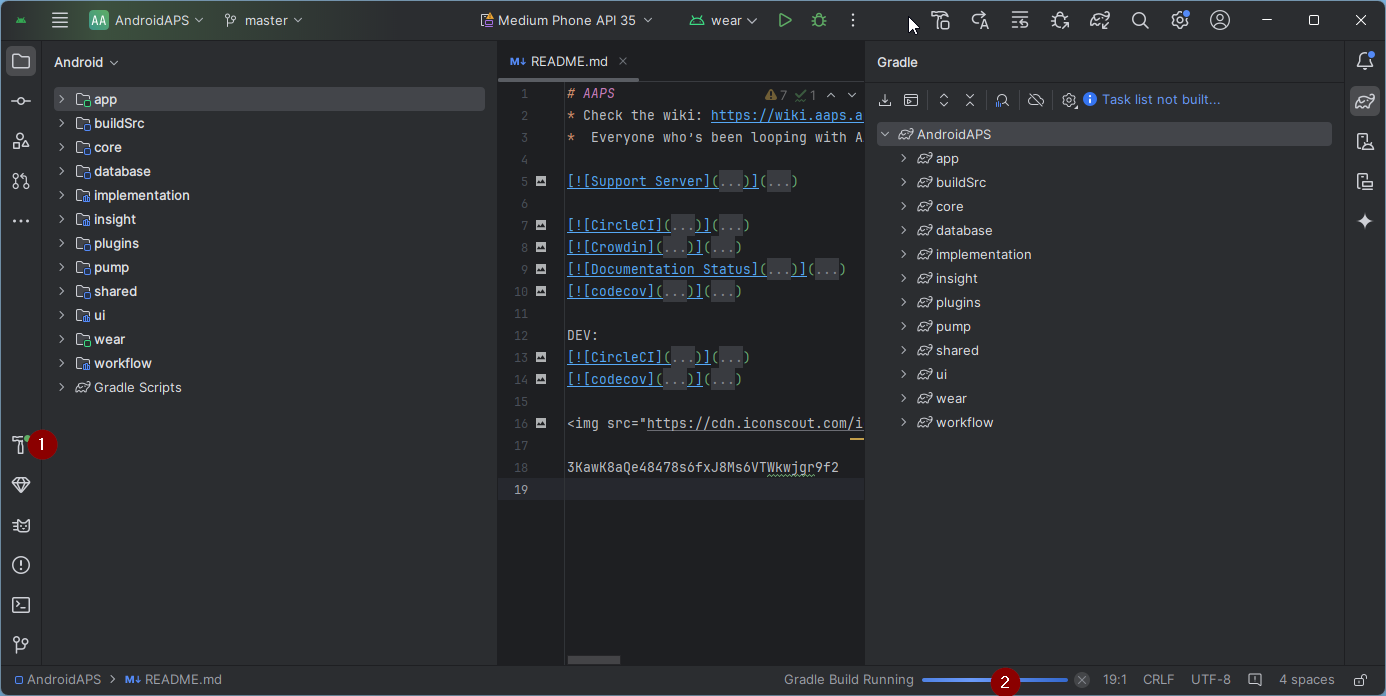Close the README.md tab
Image resolution: width=1386 pixels, height=696 pixels.
pos(623,61)
